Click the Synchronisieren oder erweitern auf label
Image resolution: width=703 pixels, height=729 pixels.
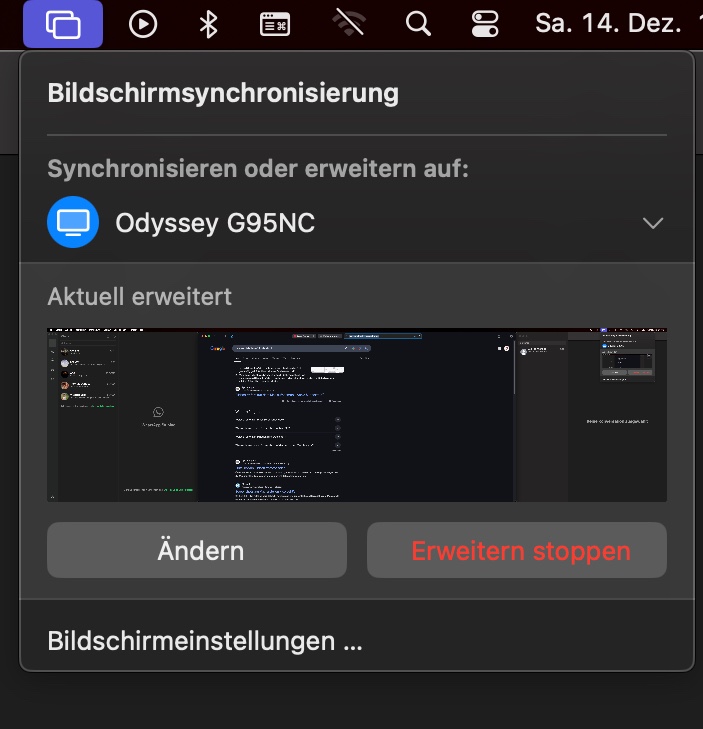(258, 168)
